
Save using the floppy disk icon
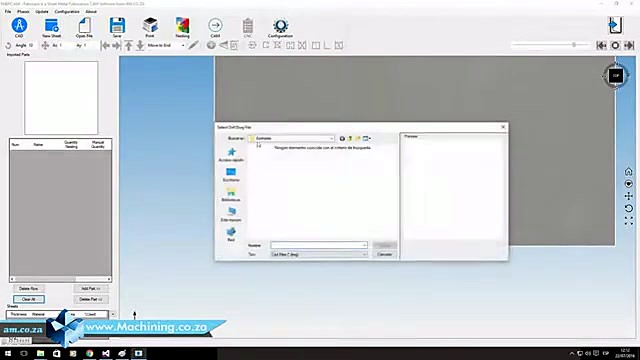(117, 26)
